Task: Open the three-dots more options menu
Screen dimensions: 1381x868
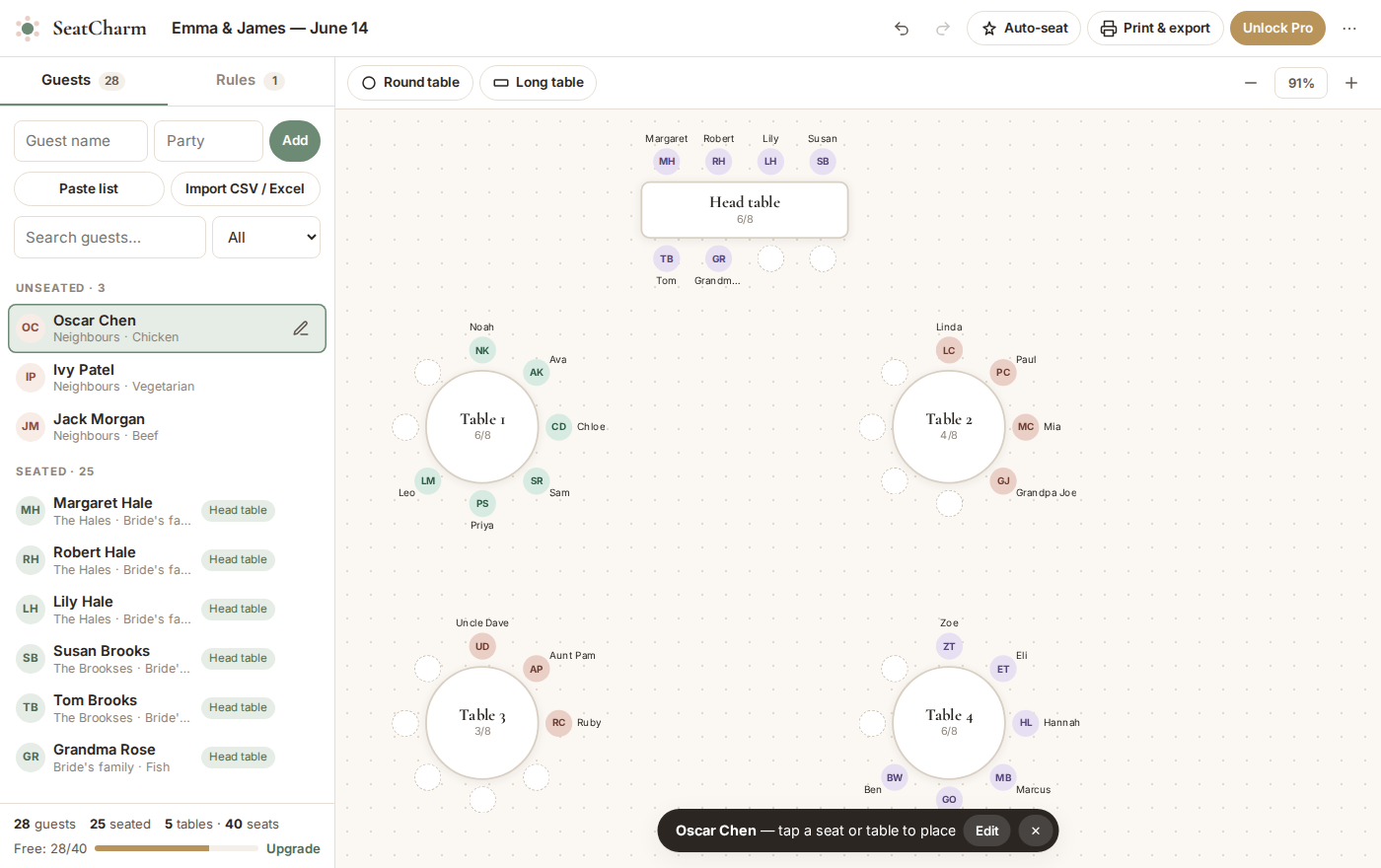Action: (1349, 29)
